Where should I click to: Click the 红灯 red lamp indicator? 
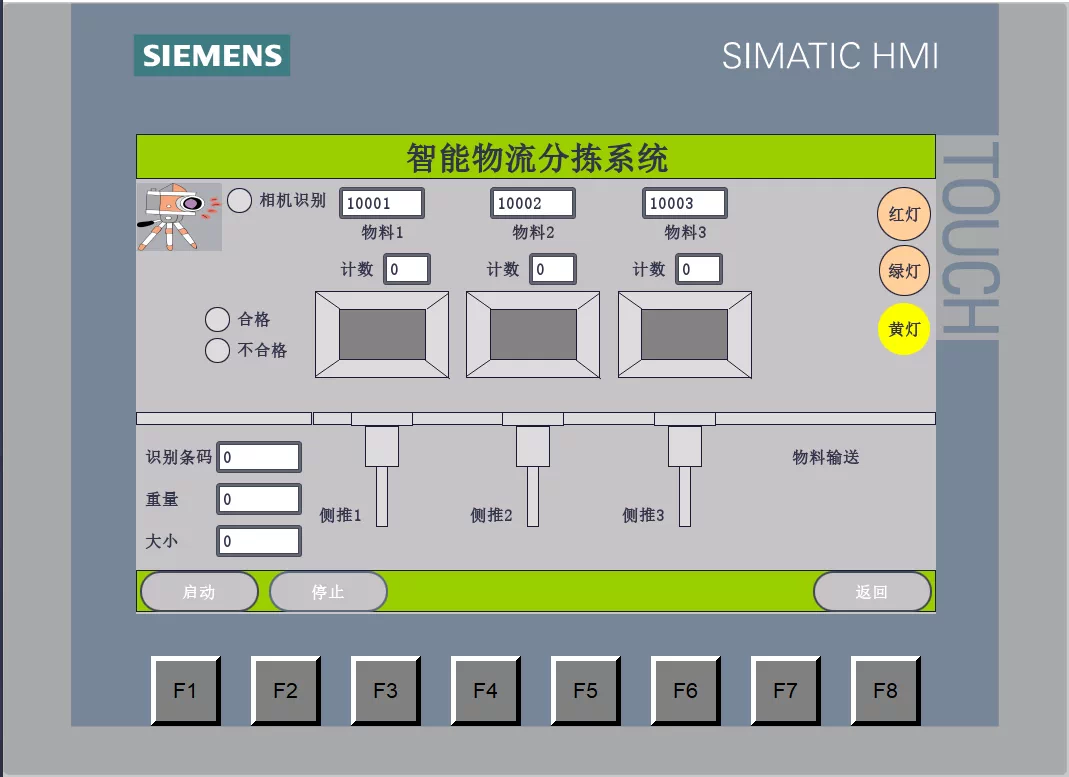coord(903,214)
